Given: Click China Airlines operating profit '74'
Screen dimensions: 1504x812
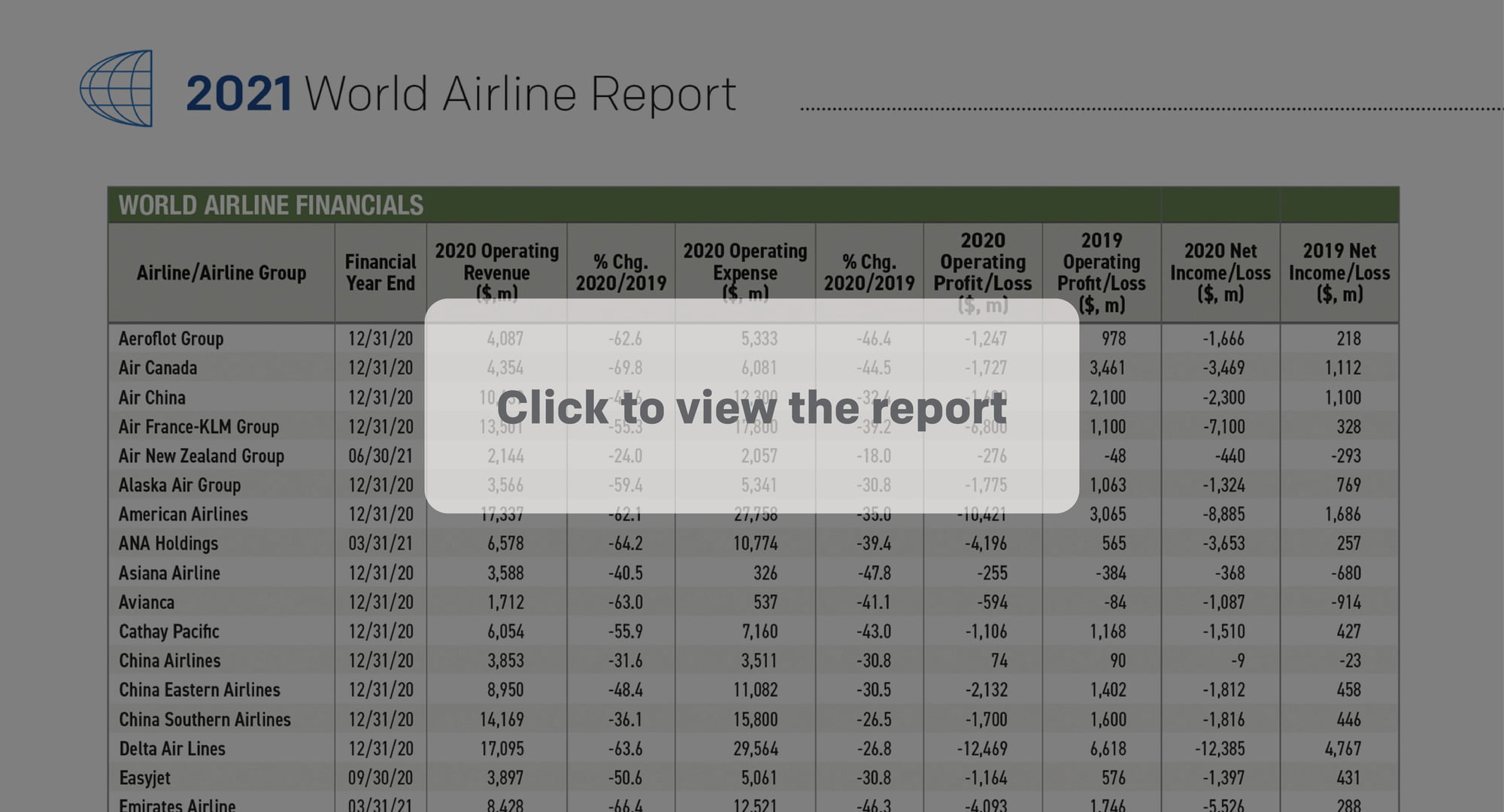Looking at the screenshot, I should pyautogui.click(x=999, y=662).
